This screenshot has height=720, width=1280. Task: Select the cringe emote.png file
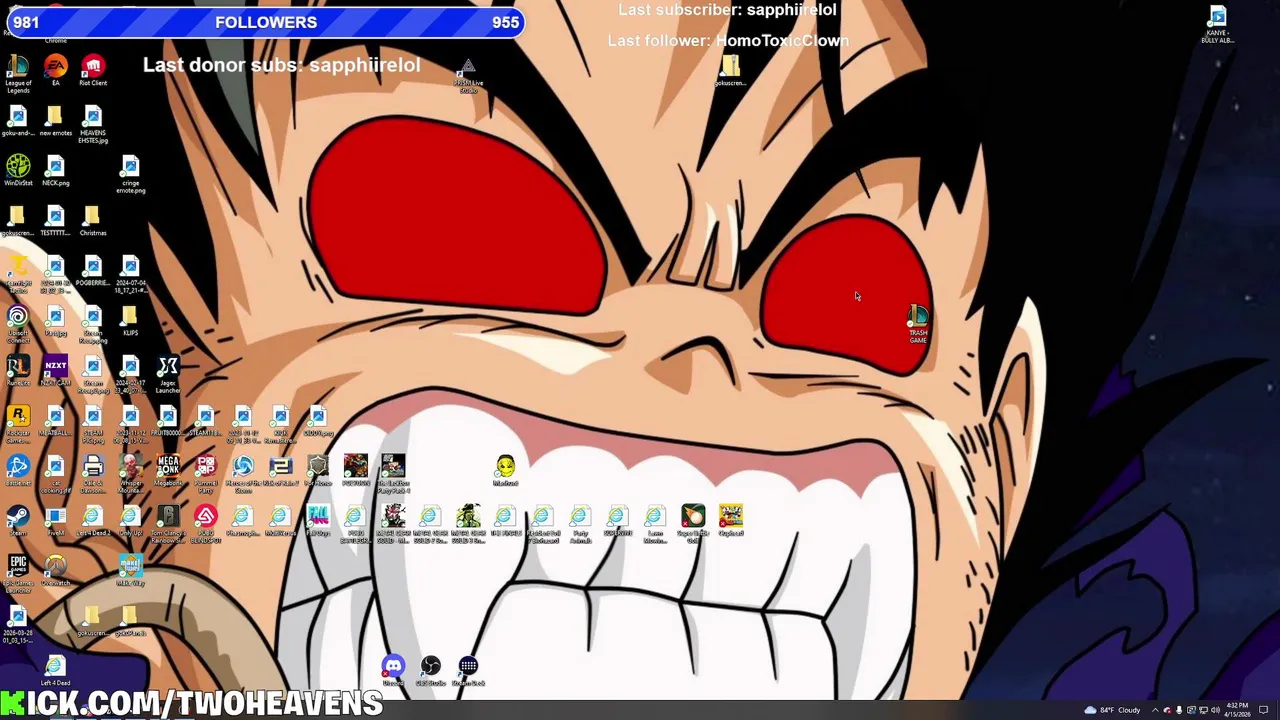point(130,174)
